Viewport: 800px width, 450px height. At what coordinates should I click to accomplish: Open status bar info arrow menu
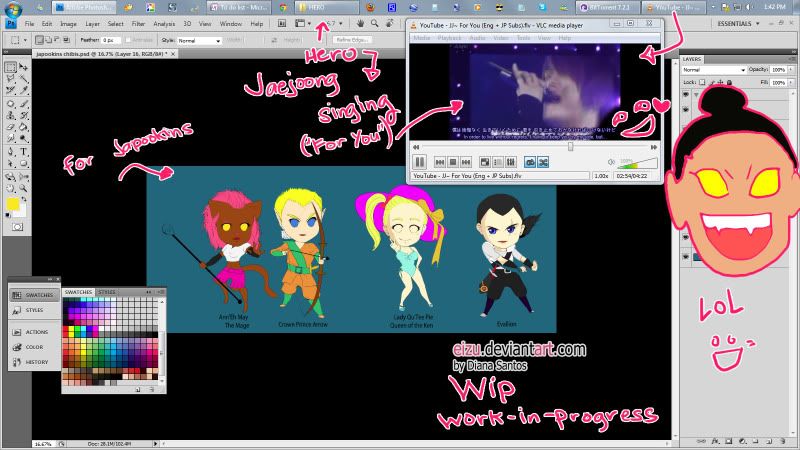(x=156, y=444)
